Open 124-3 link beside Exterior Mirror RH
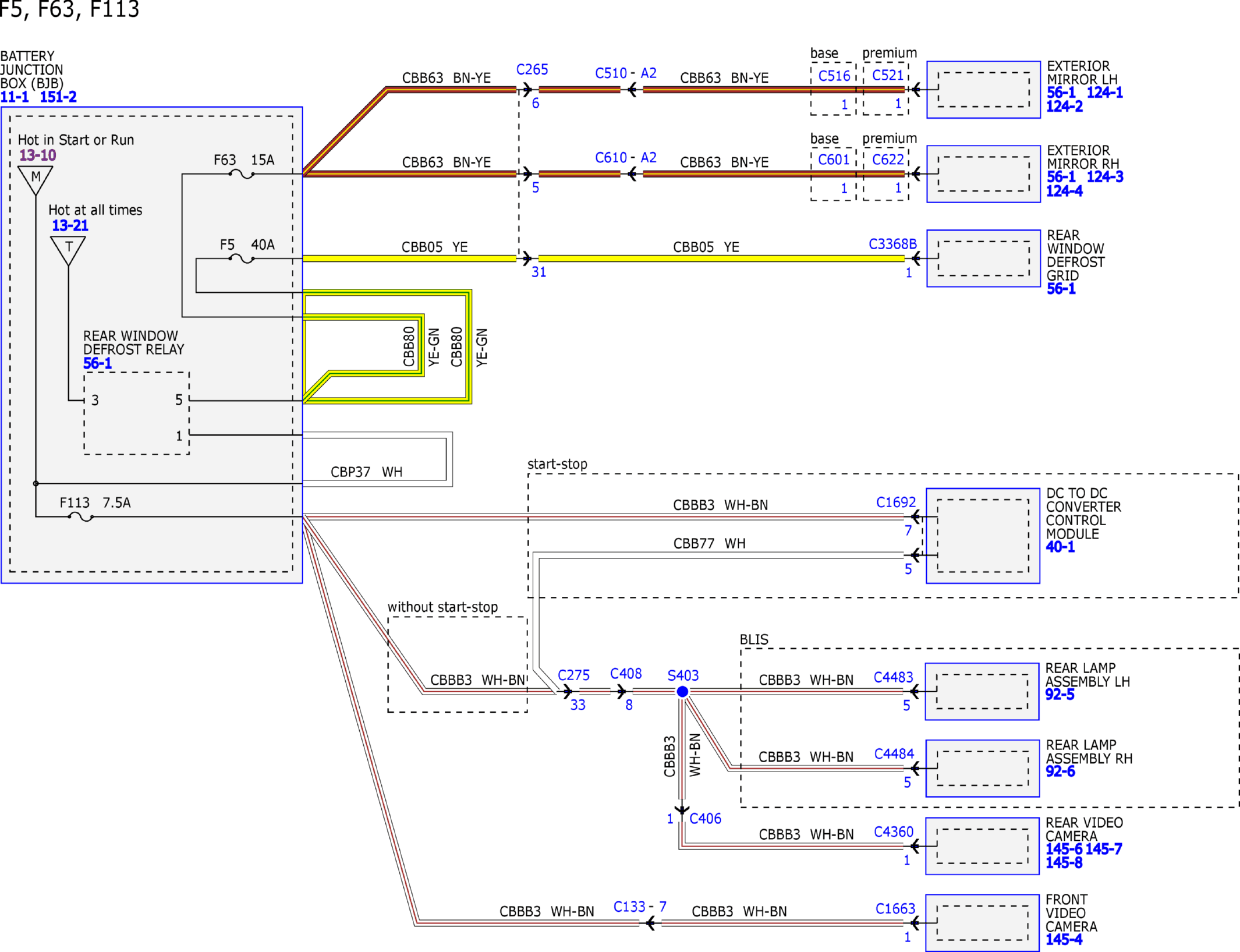This screenshot has width=1240, height=952. click(1104, 177)
